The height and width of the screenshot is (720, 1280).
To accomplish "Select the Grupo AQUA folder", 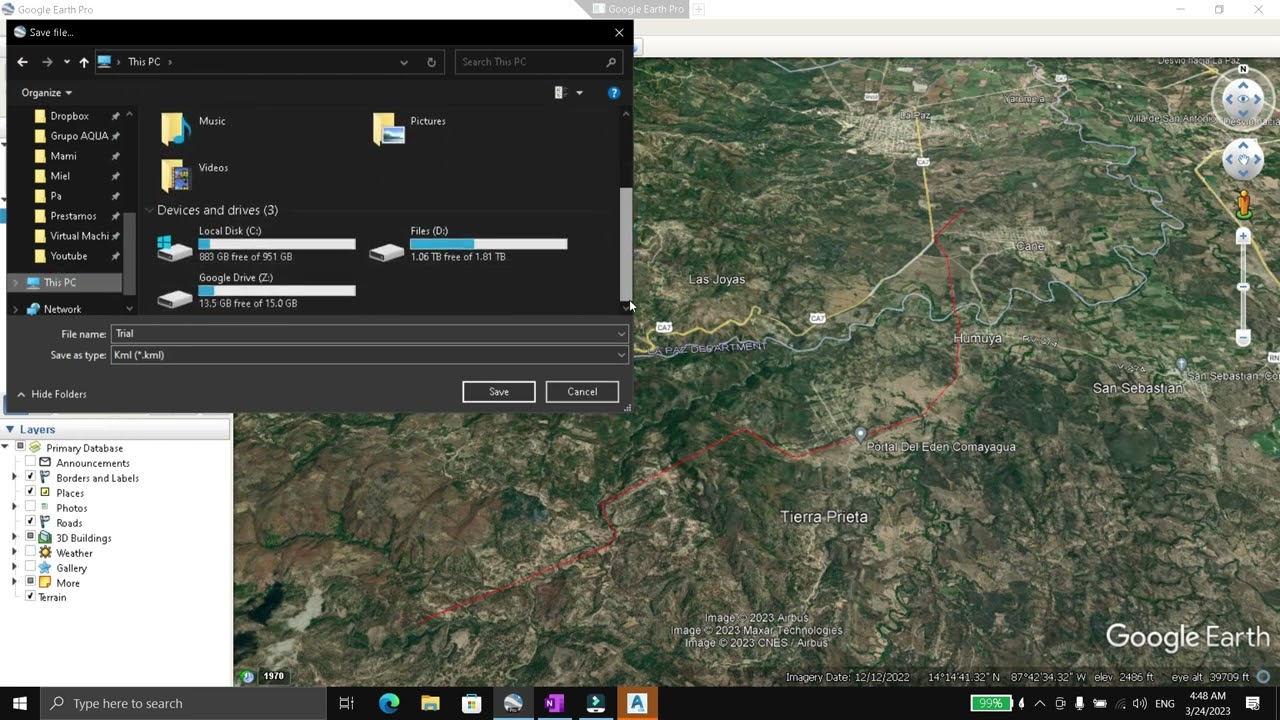I will (x=77, y=136).
